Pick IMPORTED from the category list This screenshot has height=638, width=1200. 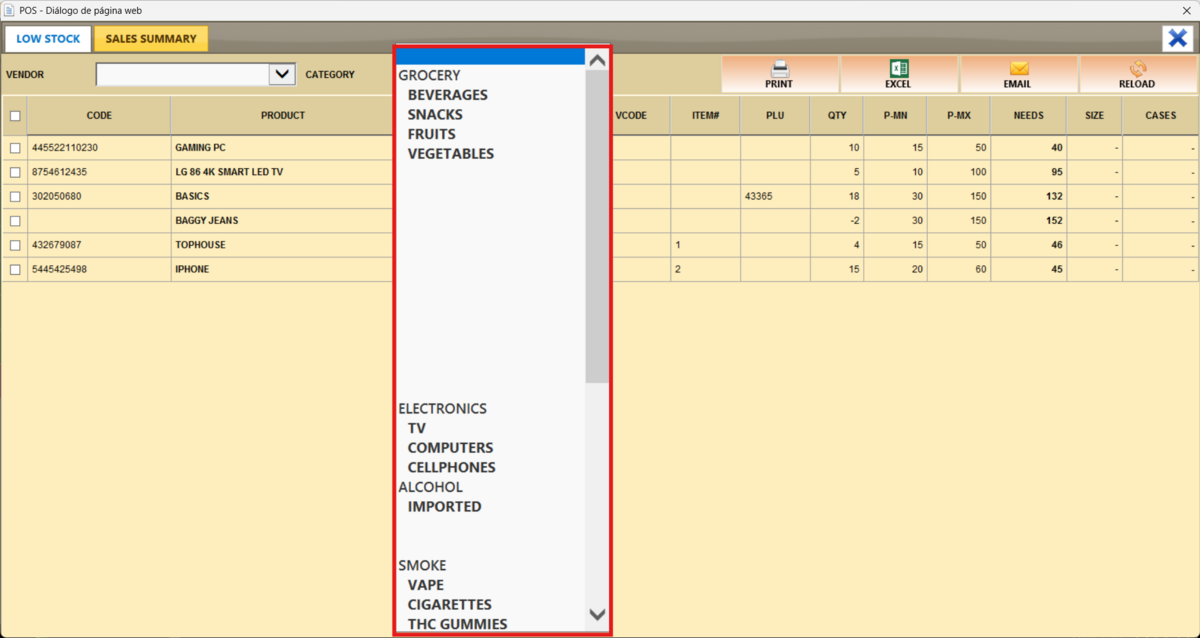tap(445, 507)
